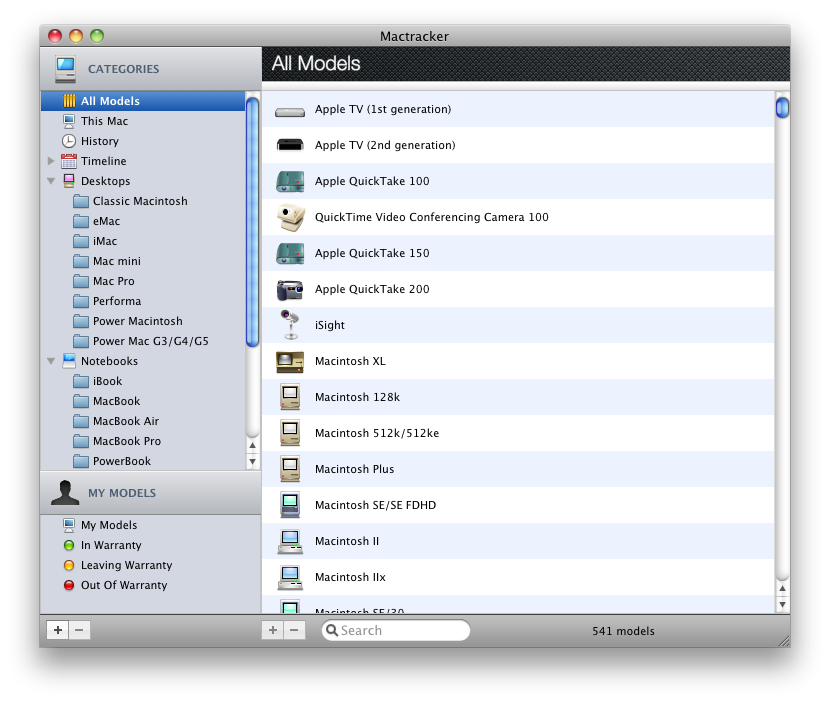This screenshot has height=702, width=830.
Task: Select Power Mac G3/G4/G5 folder
Action: tap(143, 341)
